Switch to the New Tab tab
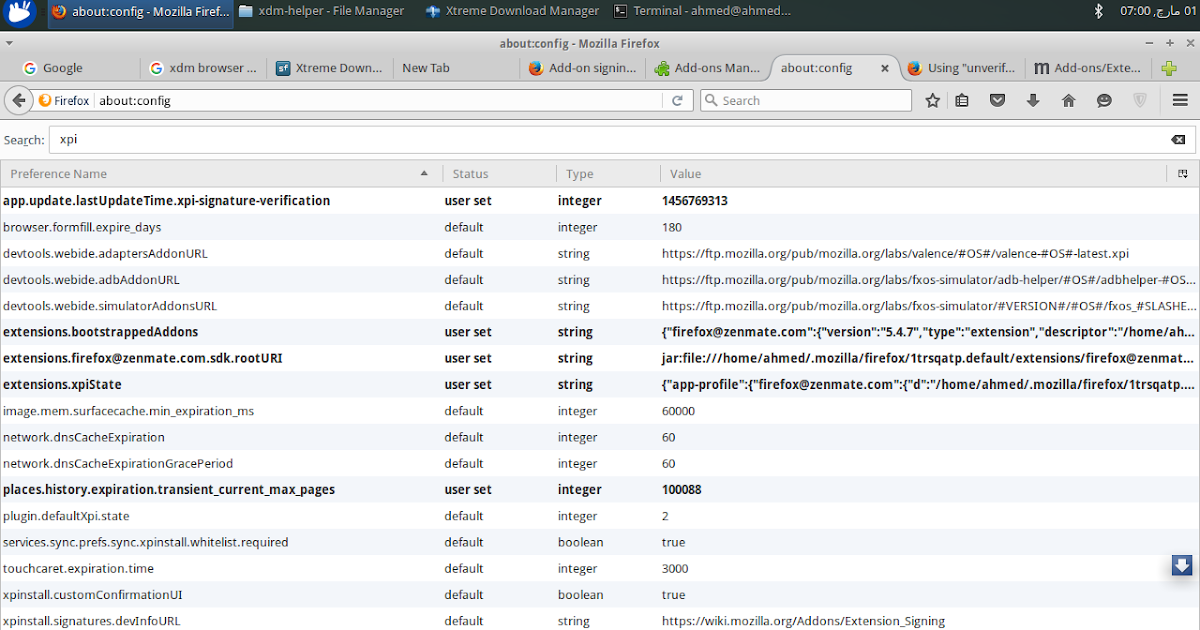 tap(455, 68)
